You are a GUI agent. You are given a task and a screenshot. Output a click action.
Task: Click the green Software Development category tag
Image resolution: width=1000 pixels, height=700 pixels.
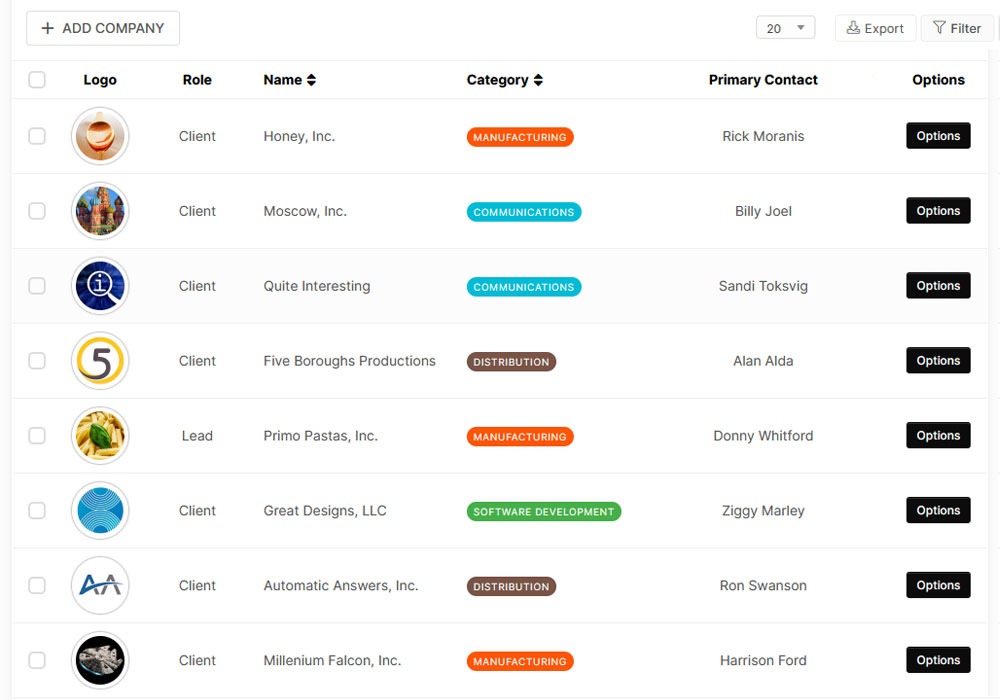coord(543,511)
